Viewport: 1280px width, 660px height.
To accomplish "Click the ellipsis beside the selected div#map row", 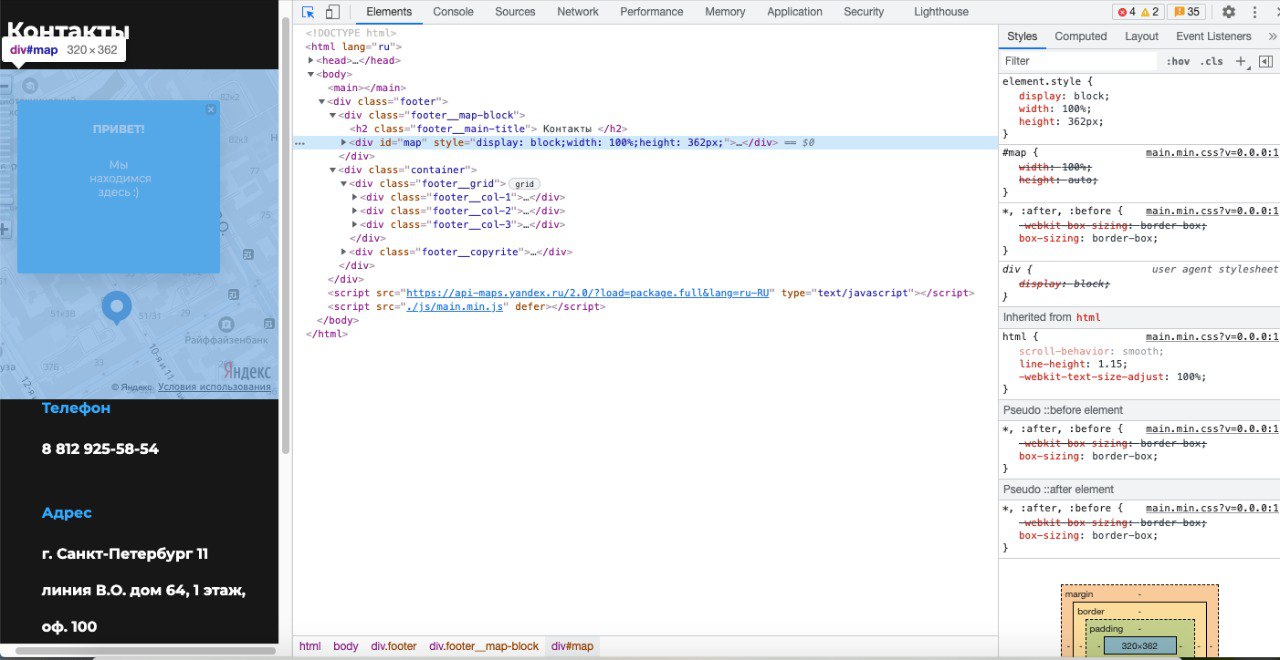I will tap(299, 143).
